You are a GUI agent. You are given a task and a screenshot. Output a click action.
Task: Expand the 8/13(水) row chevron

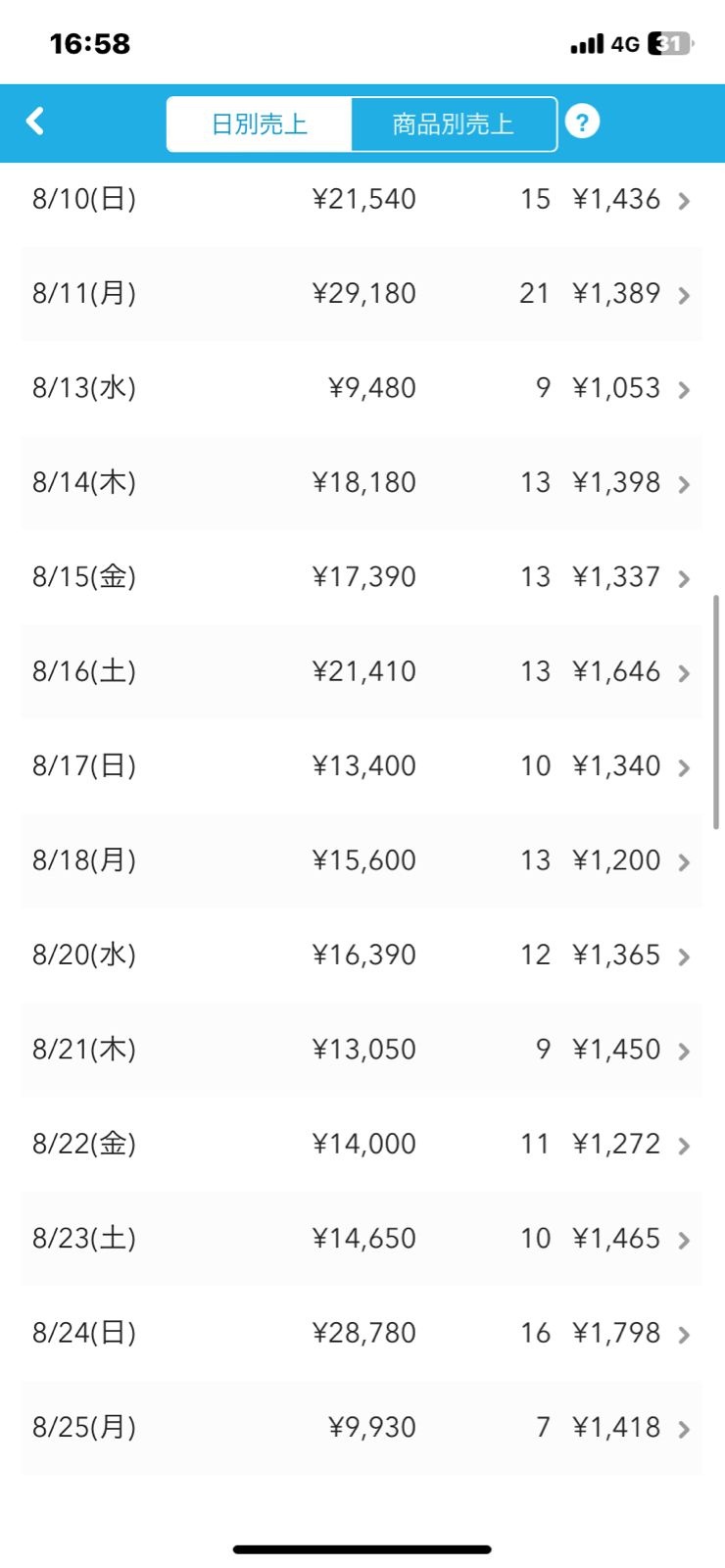click(x=684, y=390)
